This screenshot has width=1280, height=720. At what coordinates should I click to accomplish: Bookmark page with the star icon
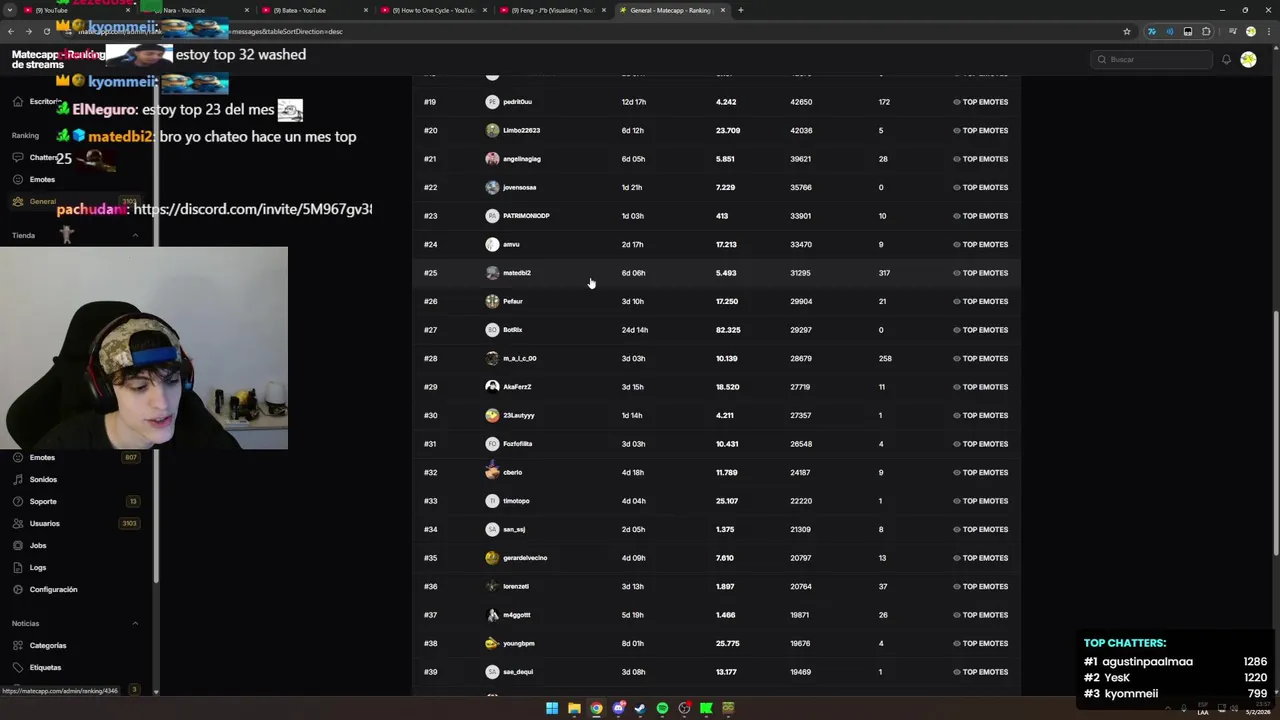[1127, 31]
